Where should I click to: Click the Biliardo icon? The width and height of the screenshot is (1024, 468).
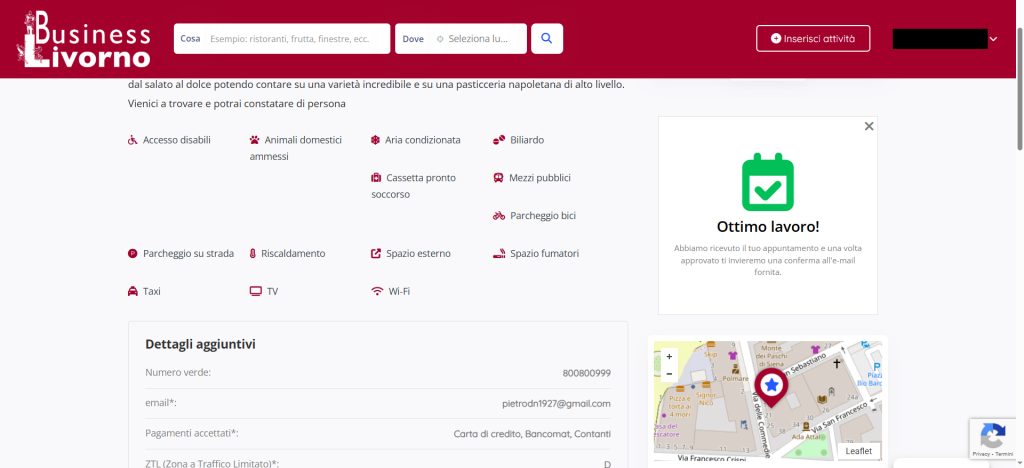[499, 140]
